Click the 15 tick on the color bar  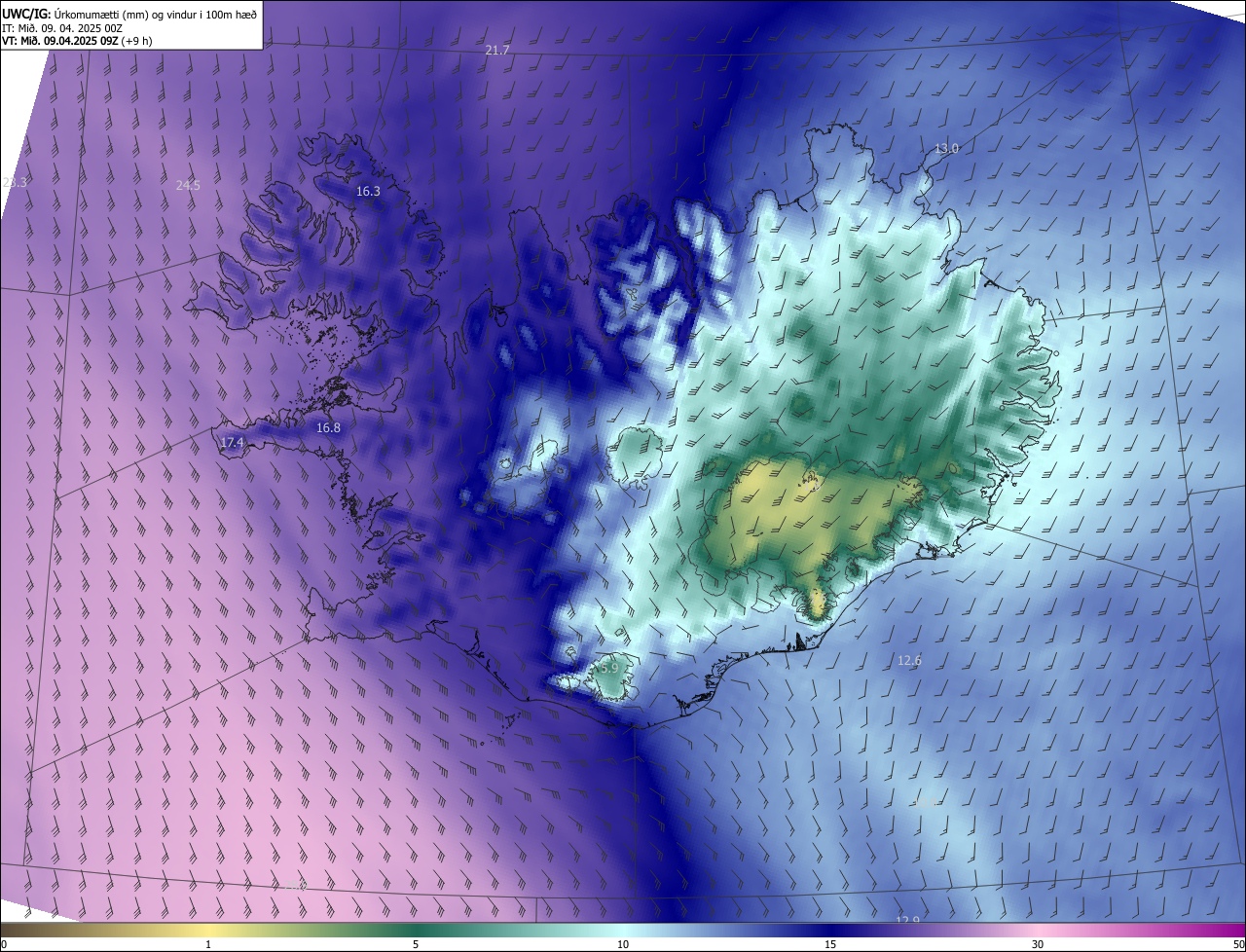coord(830,944)
